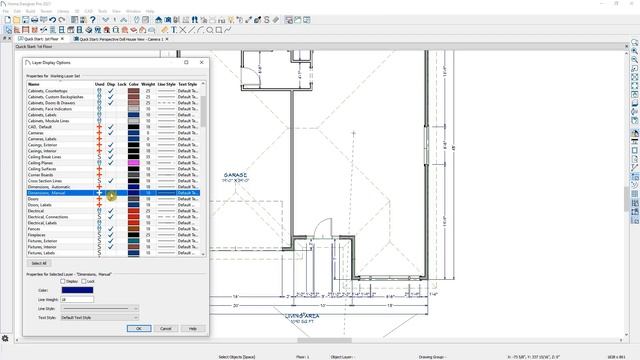Viewport: 640px width, 360px height.
Task: Activate the Select Objects arrow tool
Action: 8,30
